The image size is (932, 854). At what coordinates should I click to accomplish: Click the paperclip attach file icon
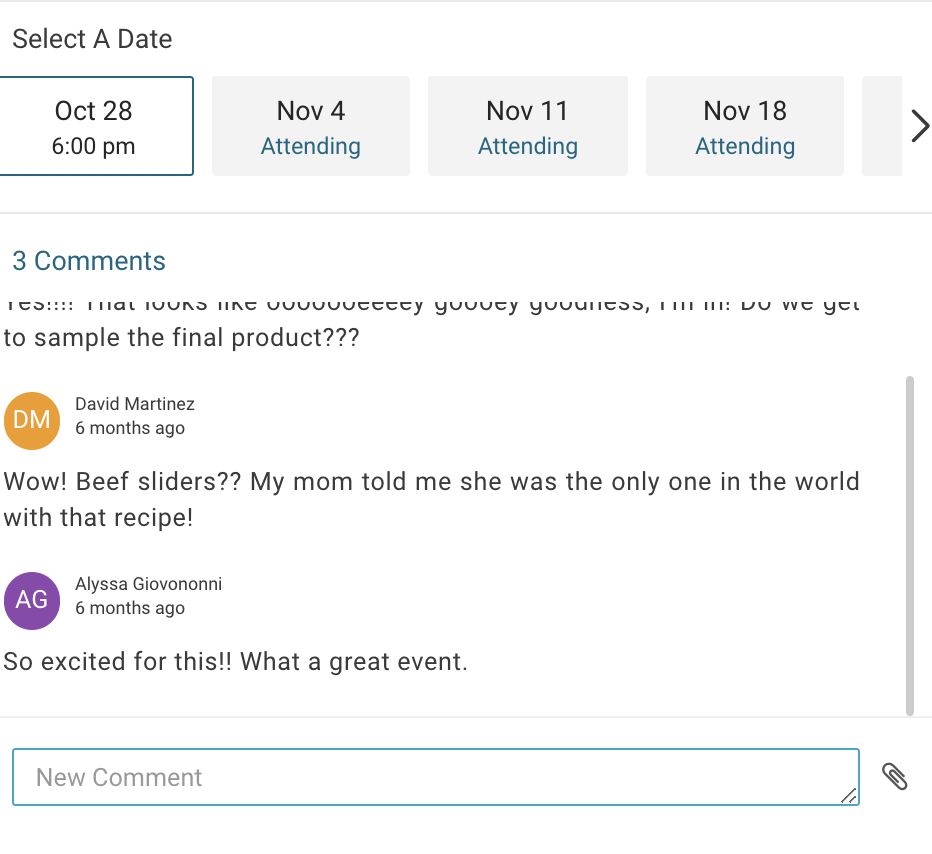895,777
